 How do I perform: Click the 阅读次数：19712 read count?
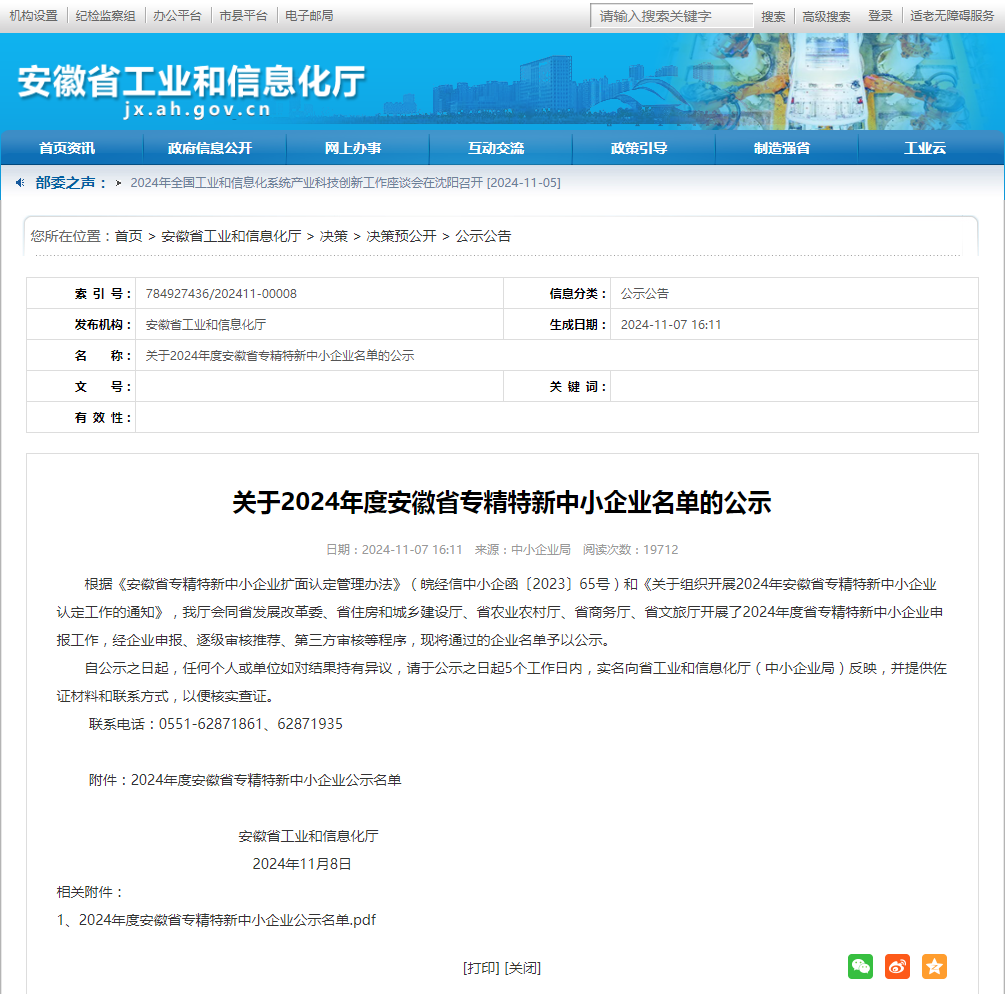[x=630, y=549]
